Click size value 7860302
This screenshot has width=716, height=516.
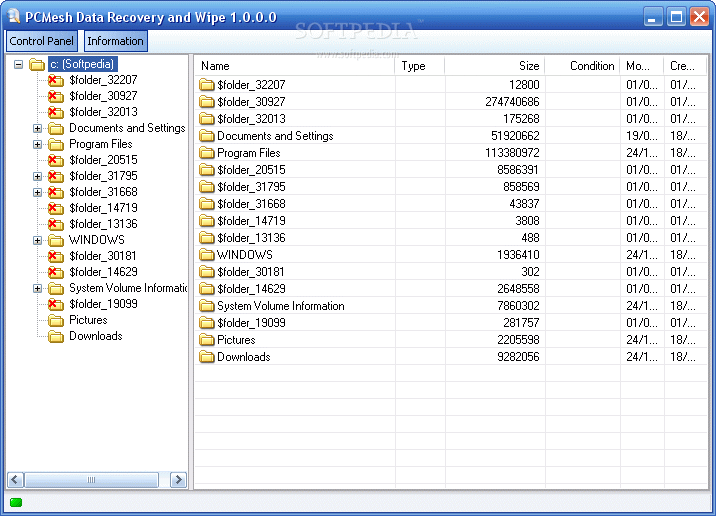(x=518, y=306)
